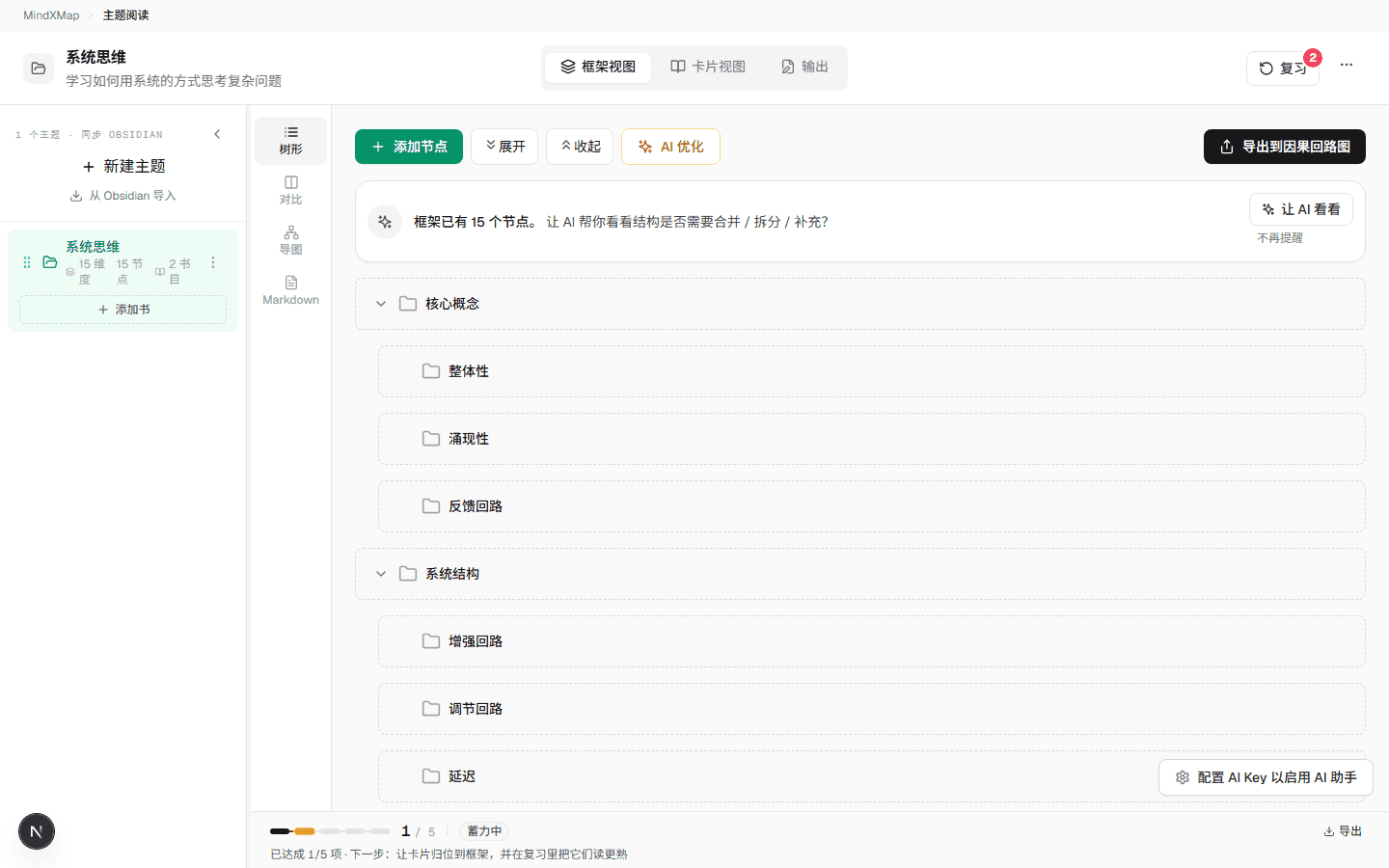The height and width of the screenshot is (868, 1389).
Task: Click 添加书 to add a book
Action: click(123, 310)
